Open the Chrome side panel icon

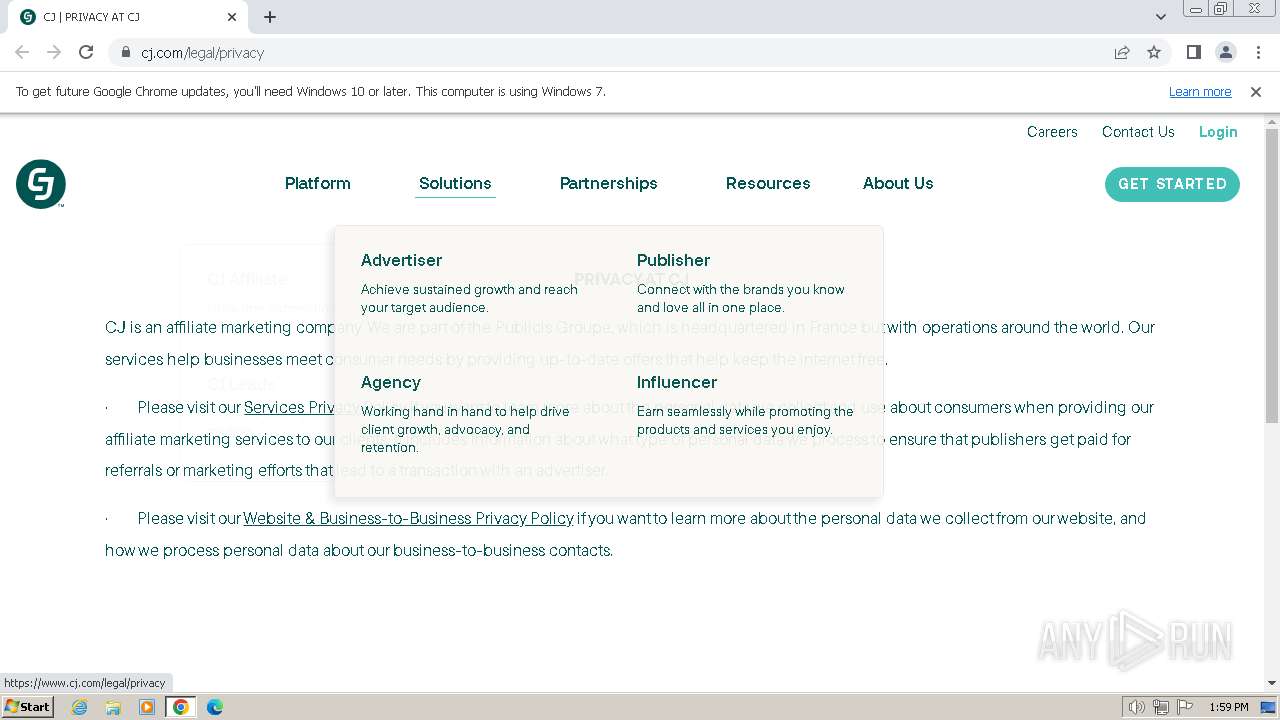[x=1193, y=52]
